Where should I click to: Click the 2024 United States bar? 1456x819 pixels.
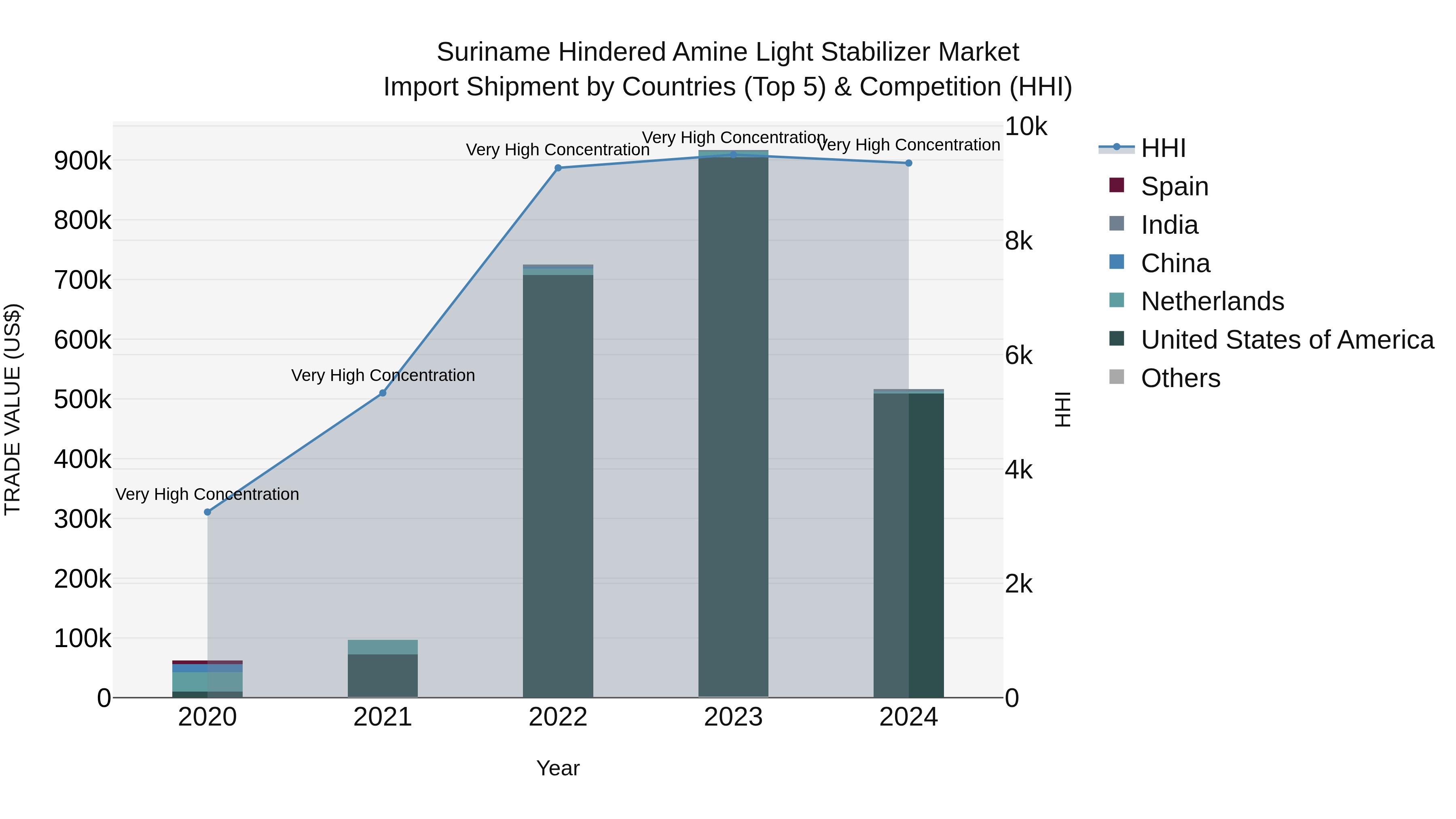908,546
